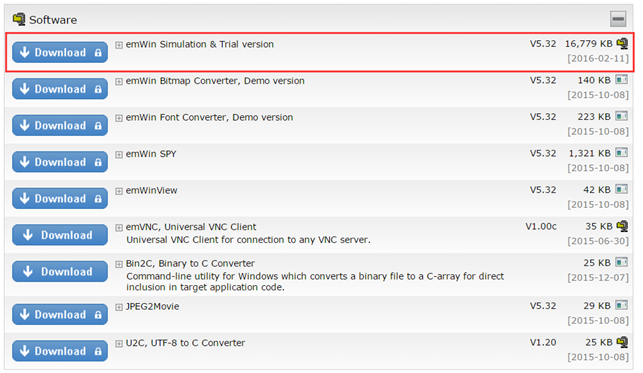Expand Bin2C Binary to C Converter details
643x373 pixels.
[119, 264]
